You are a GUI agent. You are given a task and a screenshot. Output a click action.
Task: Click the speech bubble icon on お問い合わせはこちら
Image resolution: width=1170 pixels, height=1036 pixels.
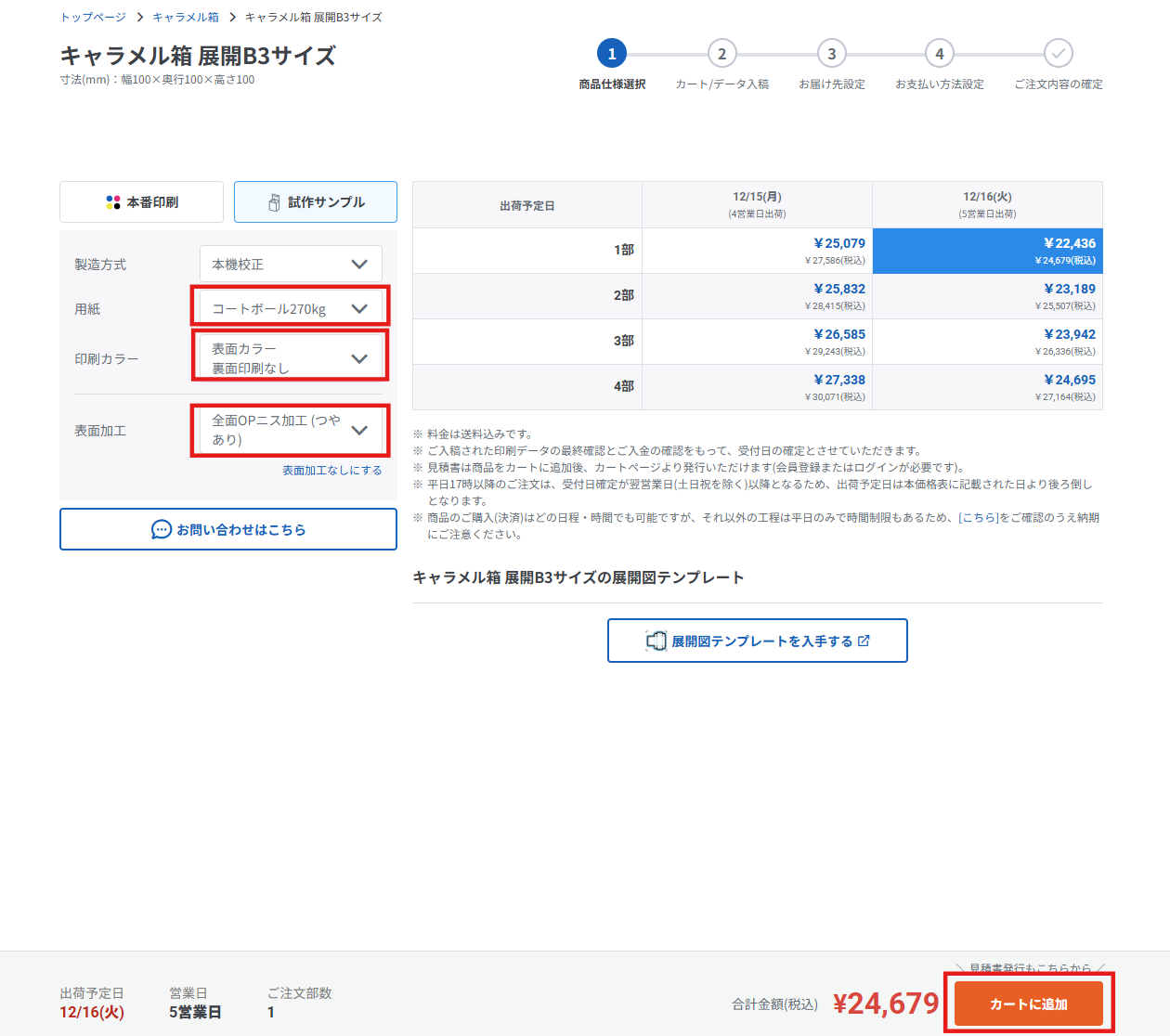click(x=163, y=529)
